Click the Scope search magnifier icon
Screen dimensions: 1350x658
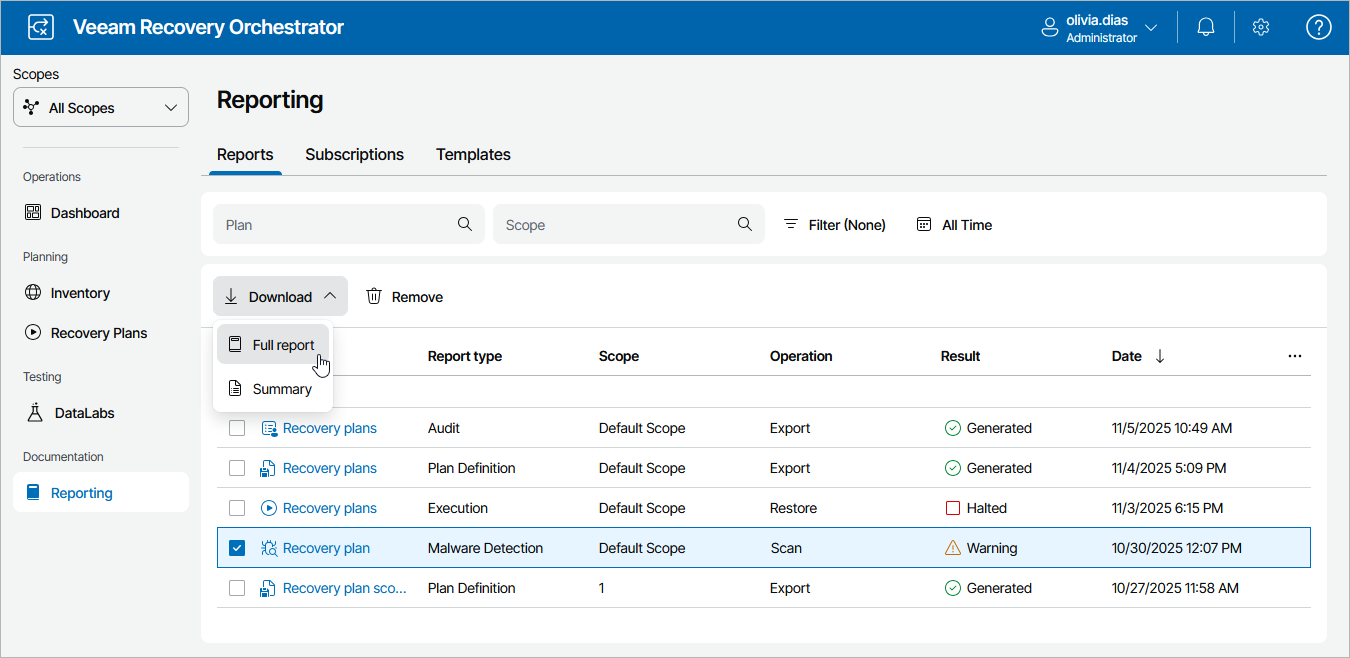coord(745,224)
